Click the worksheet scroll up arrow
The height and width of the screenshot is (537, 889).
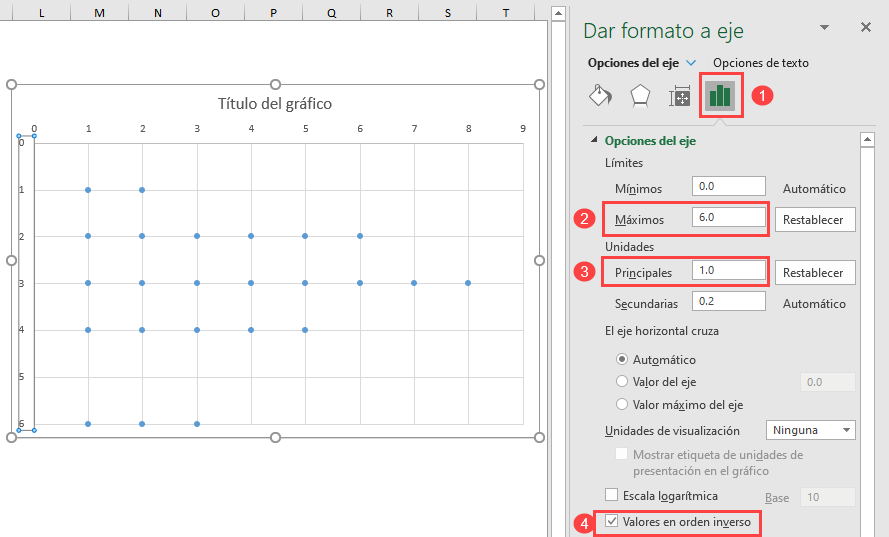tap(558, 14)
